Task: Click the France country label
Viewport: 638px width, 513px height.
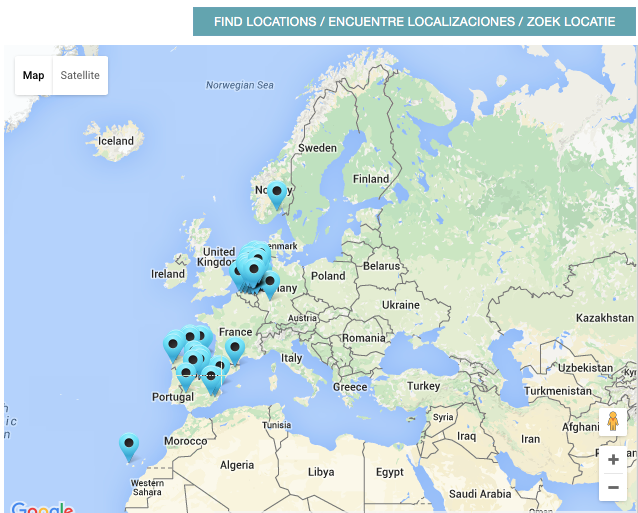Action: (236, 332)
